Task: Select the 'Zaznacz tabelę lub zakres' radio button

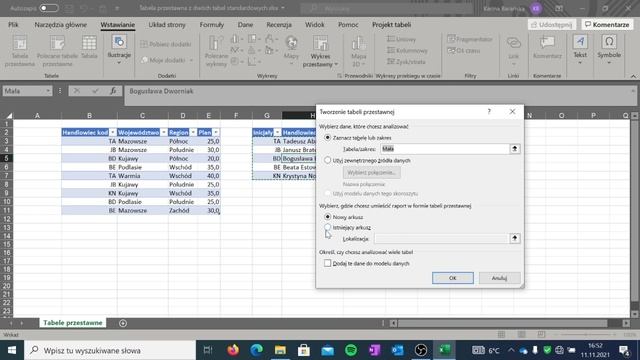Action: tap(327, 138)
